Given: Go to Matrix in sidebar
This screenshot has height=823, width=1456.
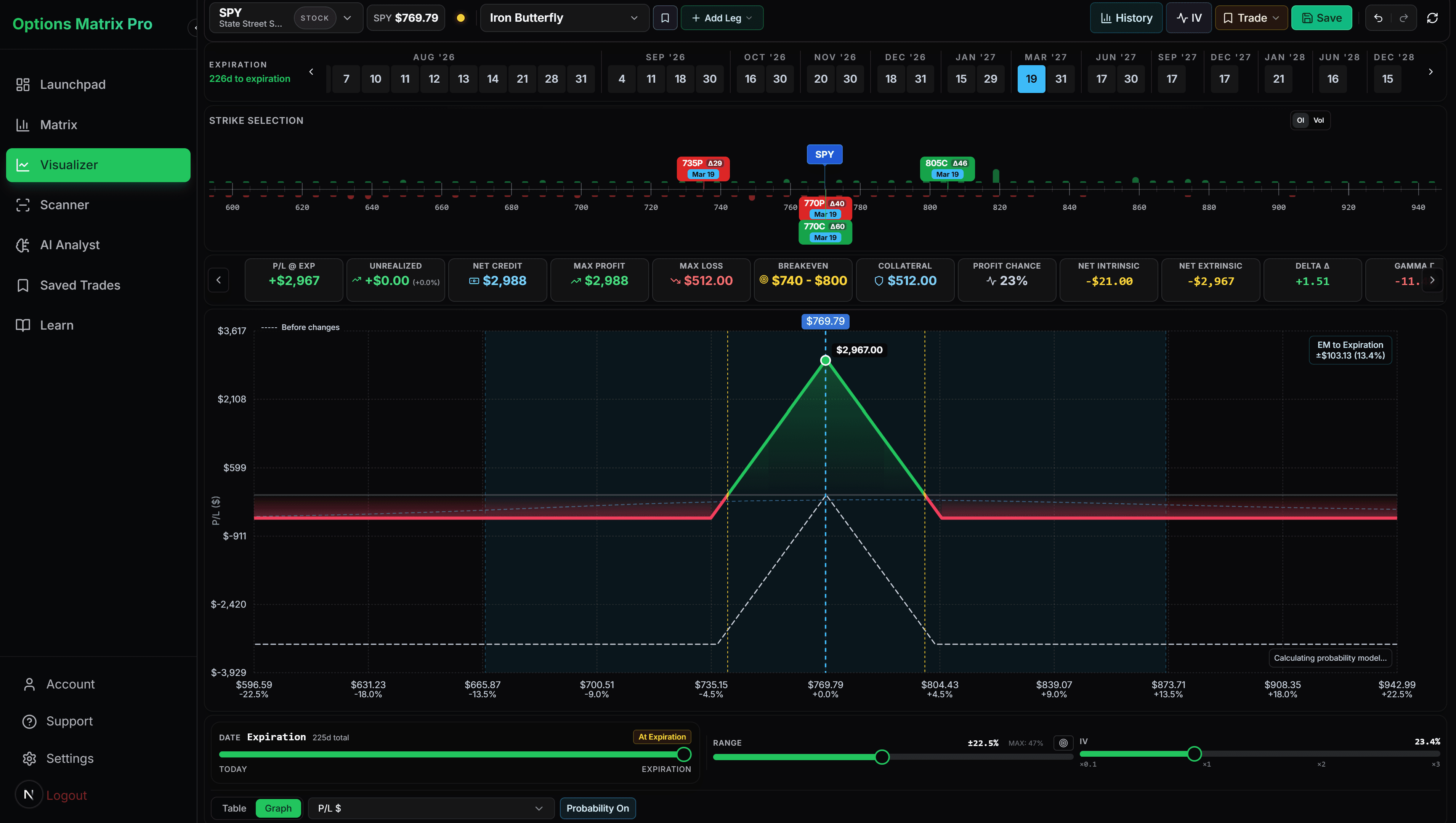Looking at the screenshot, I should tap(98, 125).
